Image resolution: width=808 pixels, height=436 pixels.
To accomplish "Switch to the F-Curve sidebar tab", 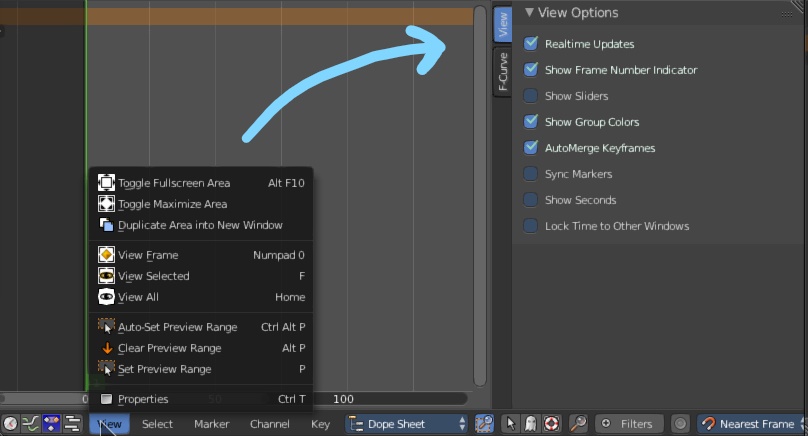I will click(x=502, y=71).
